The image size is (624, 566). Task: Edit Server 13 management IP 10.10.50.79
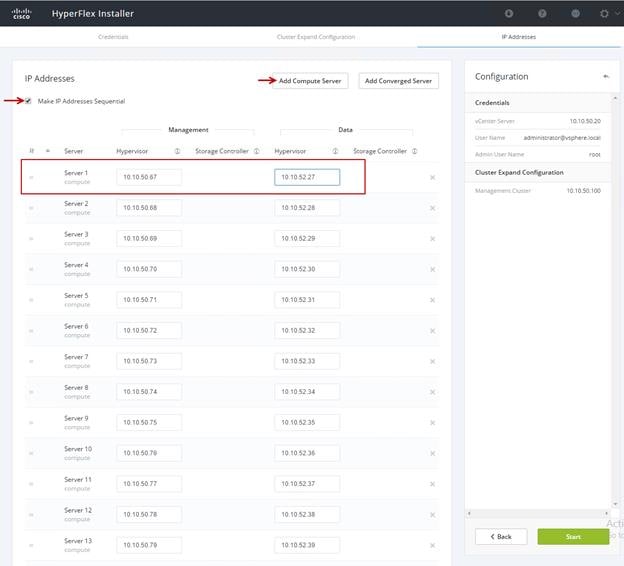pyautogui.click(x=149, y=545)
